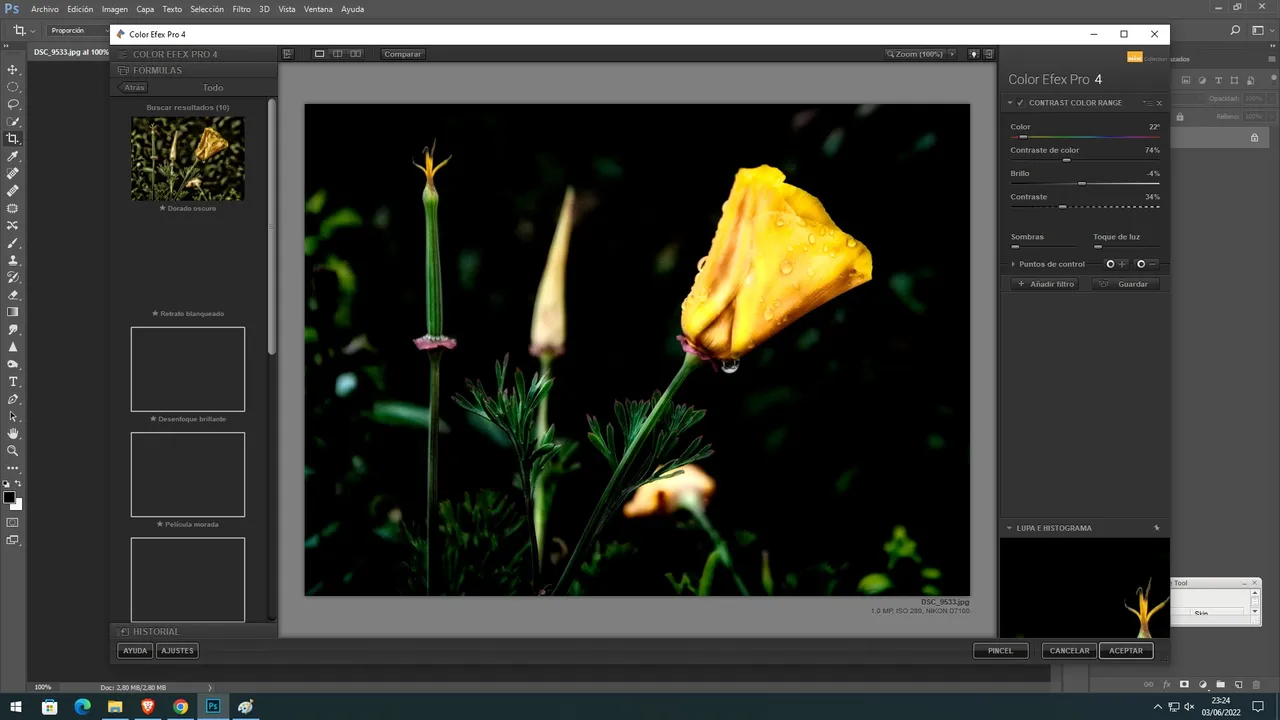Open Brave browser from the taskbar
The image size is (1280, 720).
click(x=148, y=707)
